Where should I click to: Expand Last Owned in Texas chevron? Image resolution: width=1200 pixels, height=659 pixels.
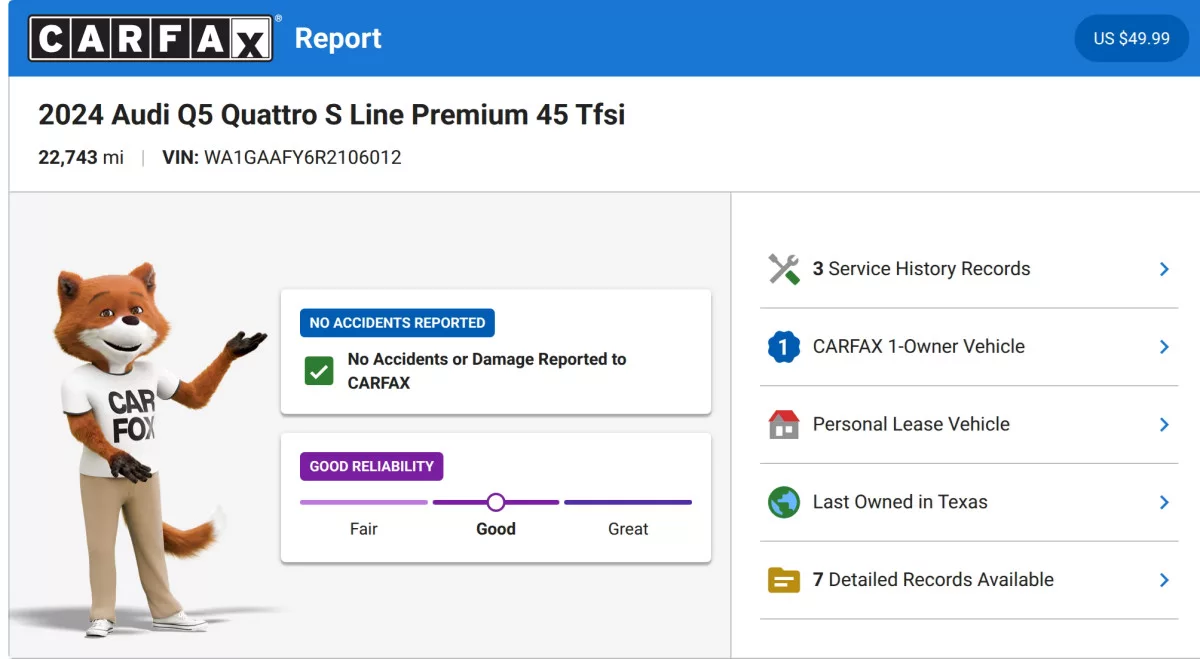tap(1164, 502)
